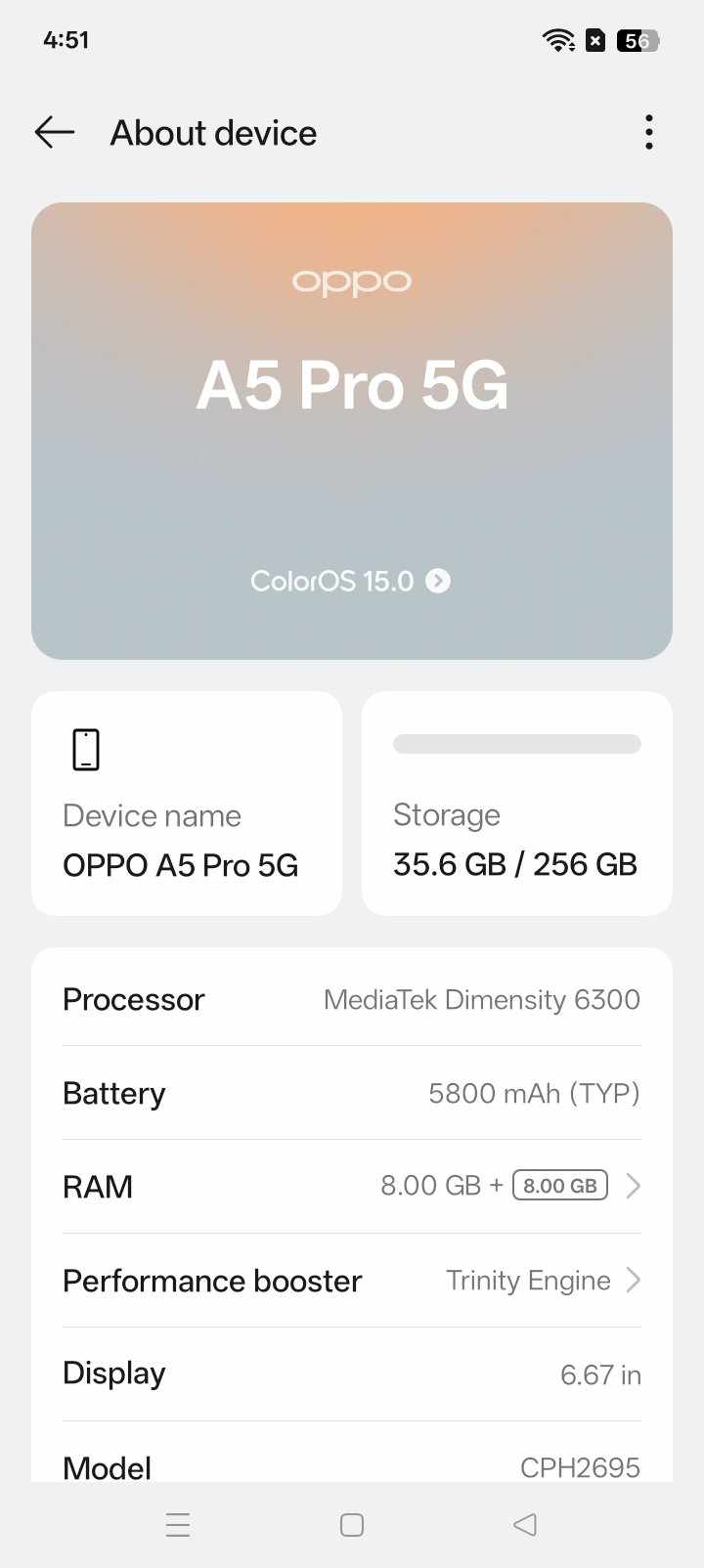Select the Battery 5800 mAh row
This screenshot has height=1568, width=704.
tap(352, 1093)
